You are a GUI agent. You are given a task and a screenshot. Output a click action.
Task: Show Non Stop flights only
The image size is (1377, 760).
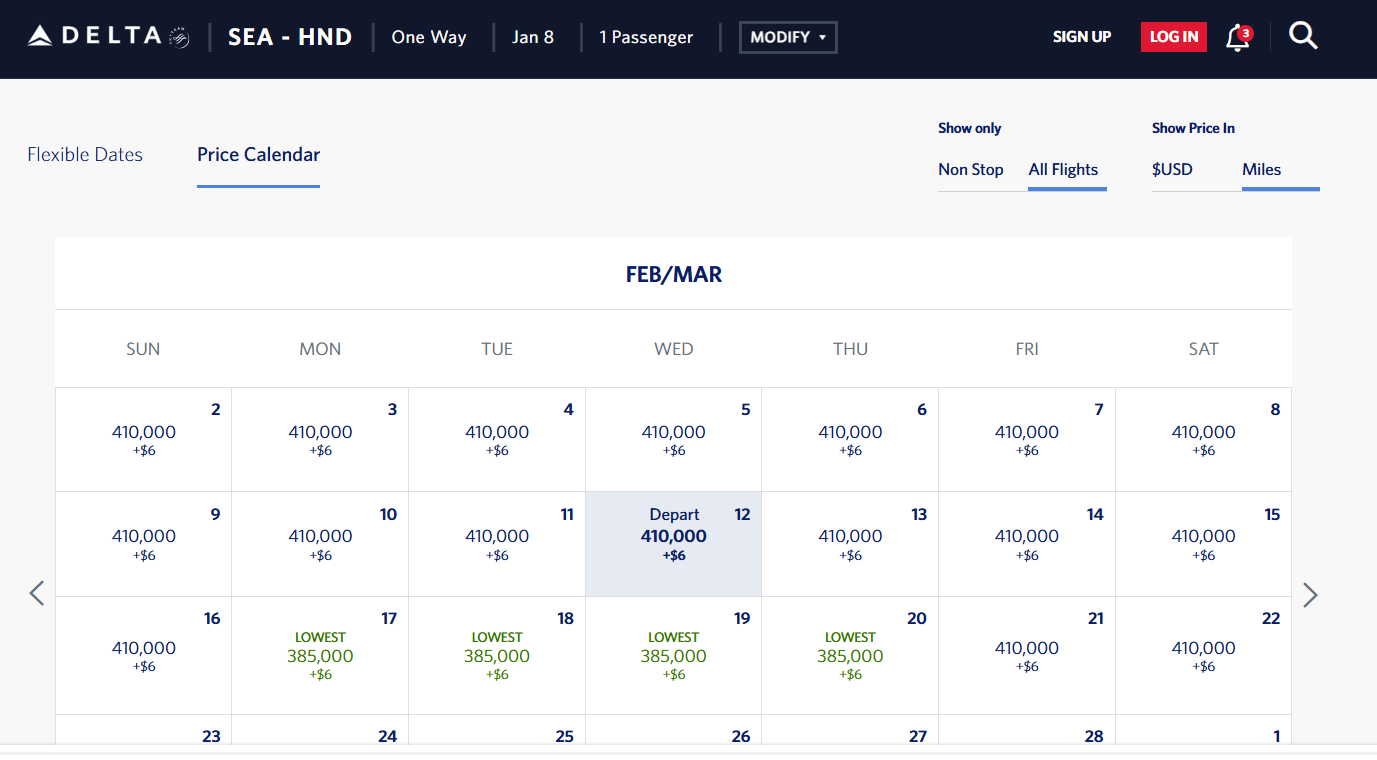tap(970, 170)
